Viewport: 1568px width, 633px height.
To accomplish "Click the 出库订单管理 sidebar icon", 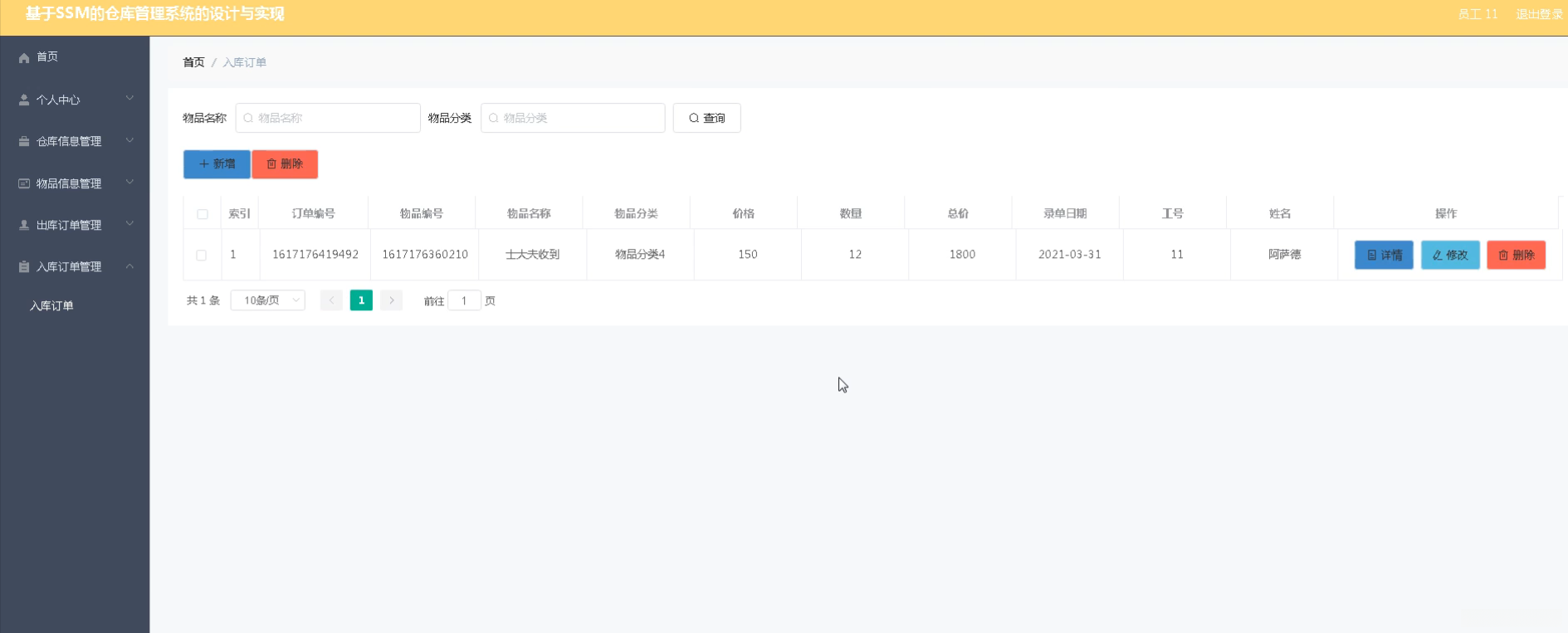I will point(24,225).
